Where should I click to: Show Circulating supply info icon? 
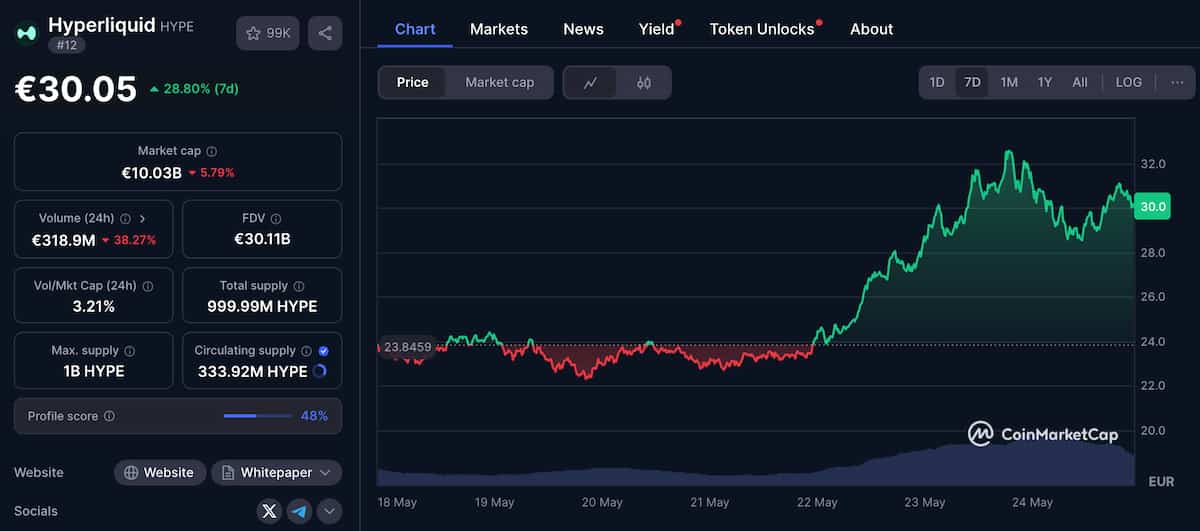point(306,351)
